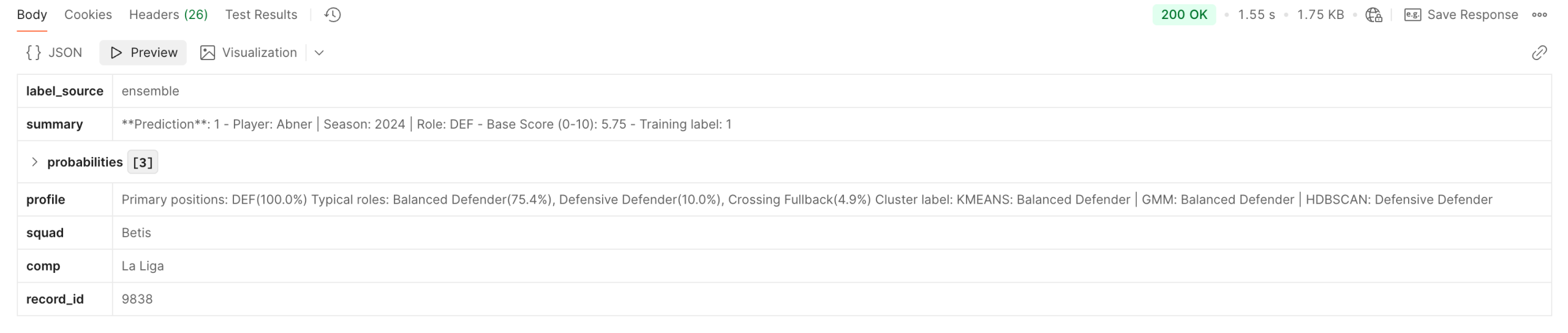Click the 1.75 KB response size
This screenshot has height=333, width=1568.
1321,15
